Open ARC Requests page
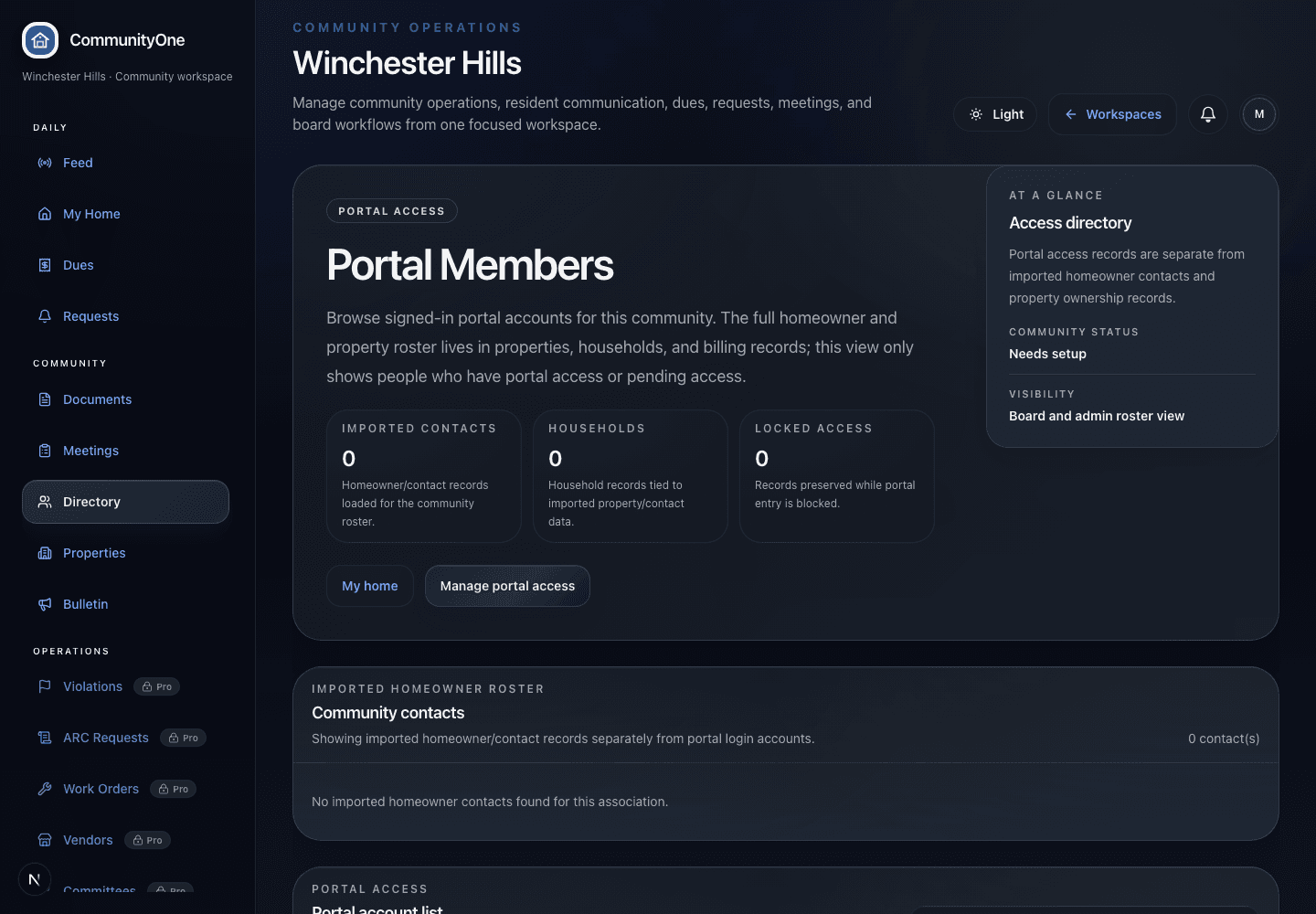Screen dimensions: 1316x914 (x=105, y=738)
